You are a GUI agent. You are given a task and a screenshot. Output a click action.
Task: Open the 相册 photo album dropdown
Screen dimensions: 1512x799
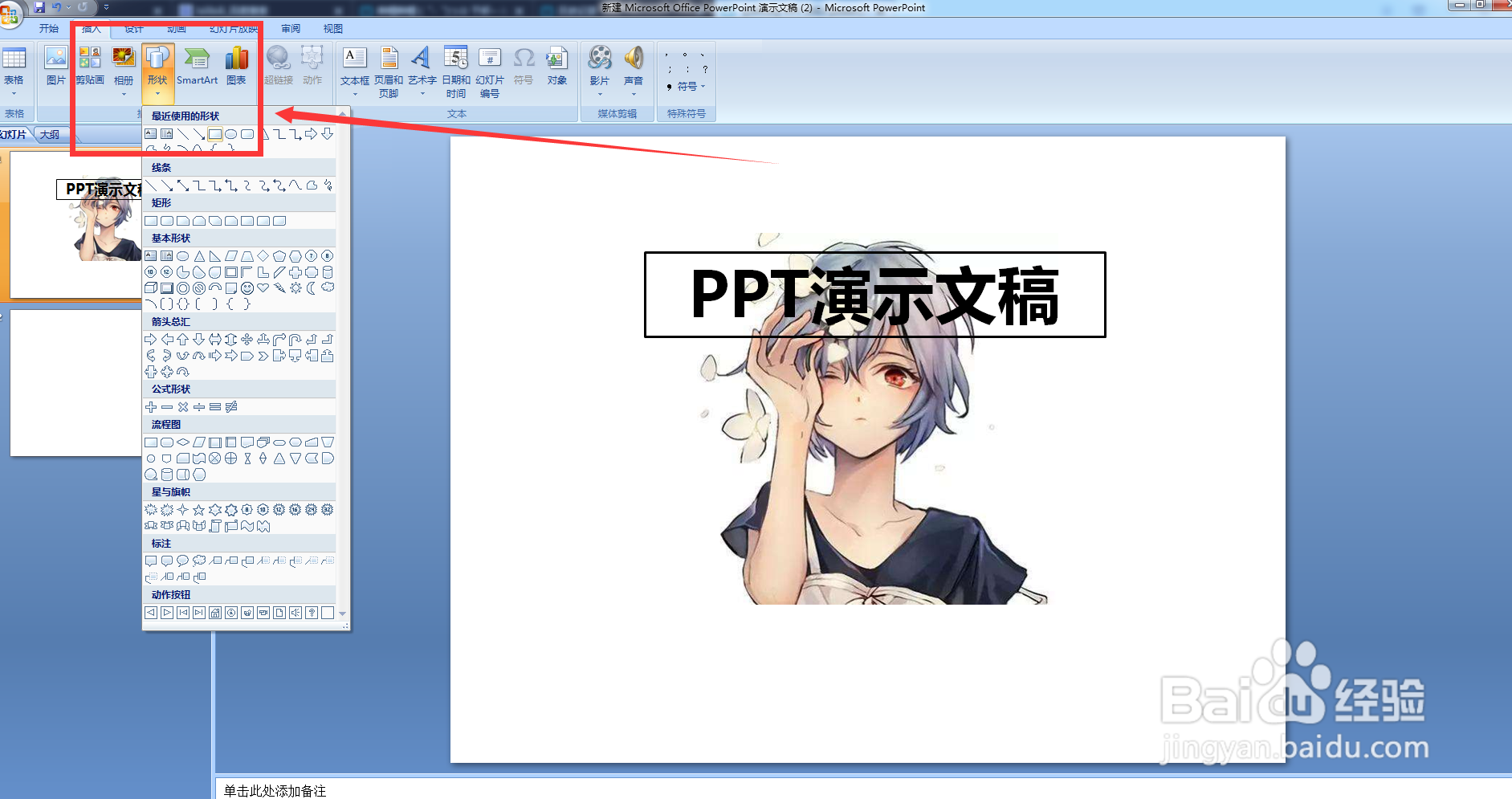(x=124, y=72)
